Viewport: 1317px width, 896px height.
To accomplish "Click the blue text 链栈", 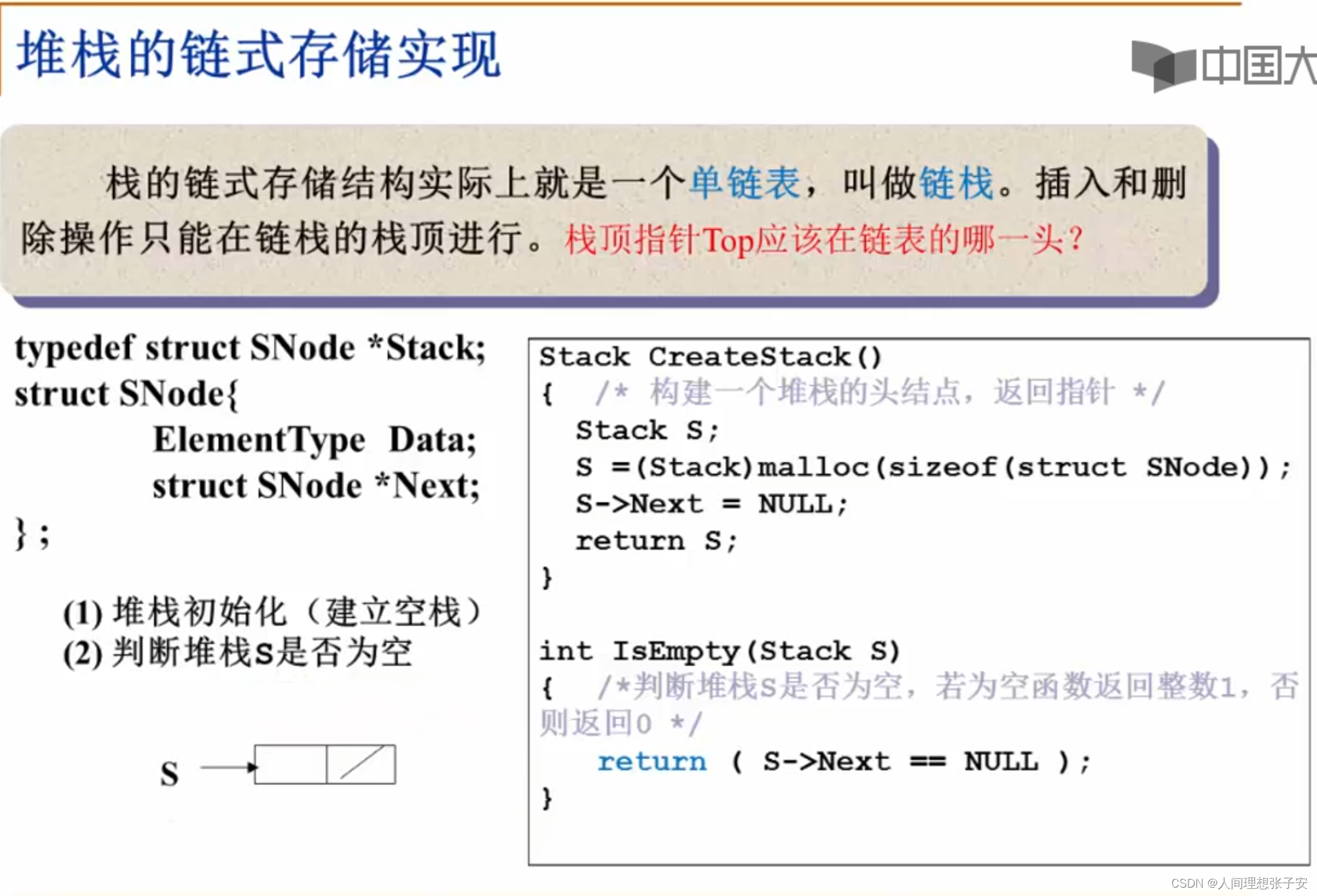I will (x=956, y=183).
